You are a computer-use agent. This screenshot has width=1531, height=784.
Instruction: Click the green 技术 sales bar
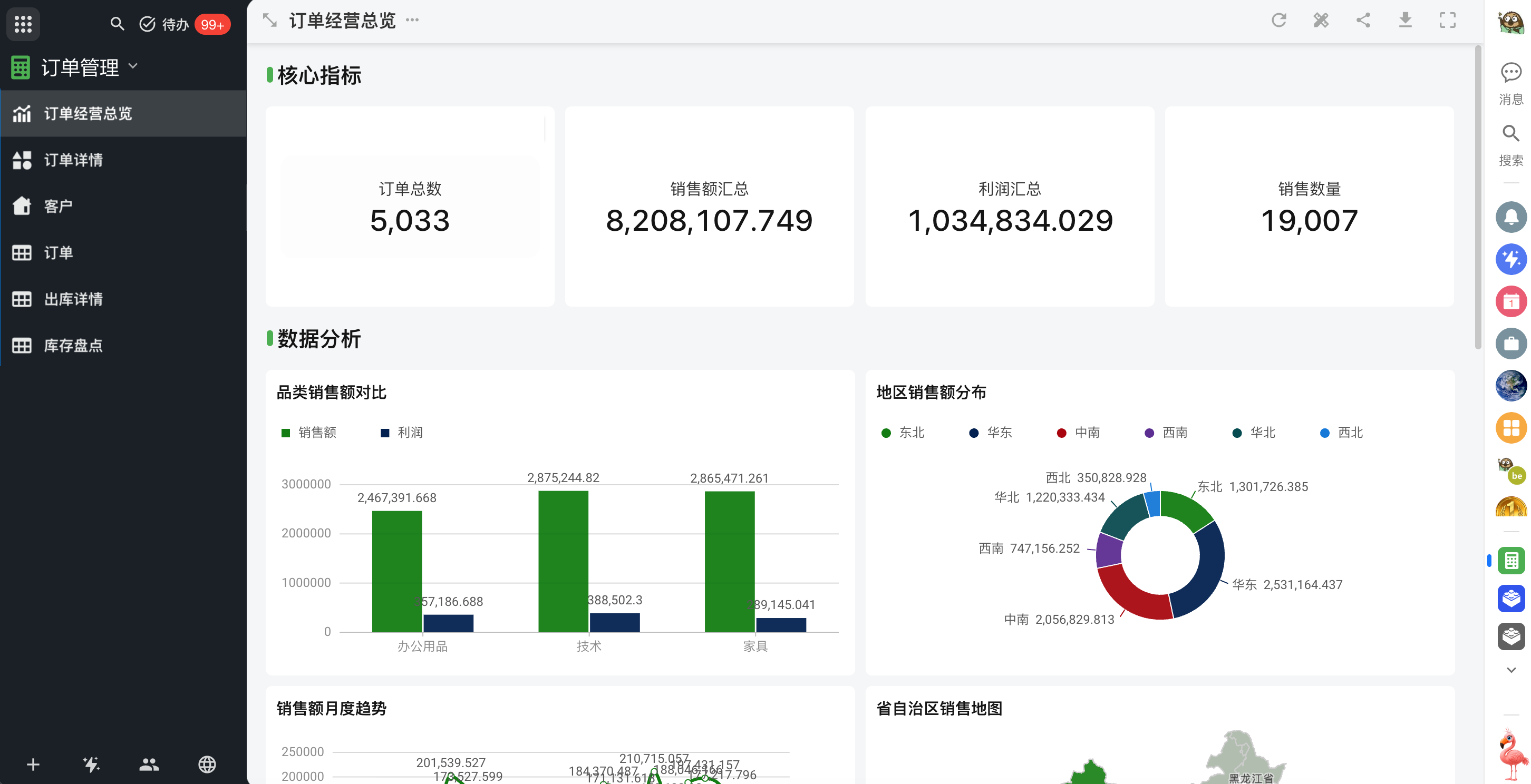coord(564,561)
